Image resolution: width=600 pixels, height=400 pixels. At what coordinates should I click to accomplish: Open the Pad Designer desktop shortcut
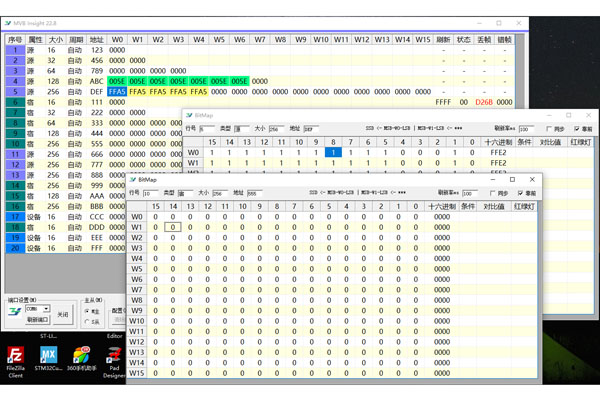114,362
